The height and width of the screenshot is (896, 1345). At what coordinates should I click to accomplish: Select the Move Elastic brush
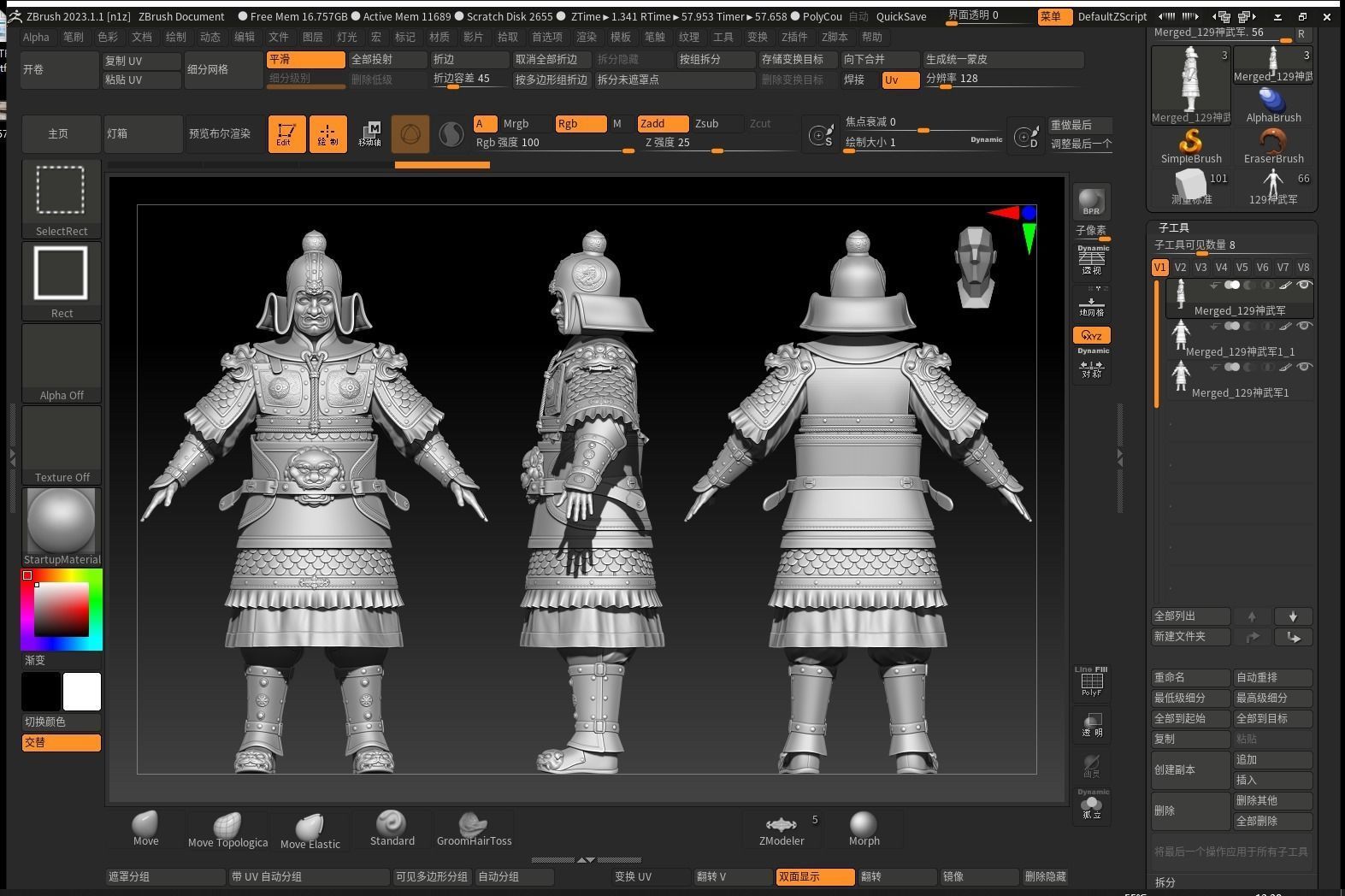click(310, 830)
